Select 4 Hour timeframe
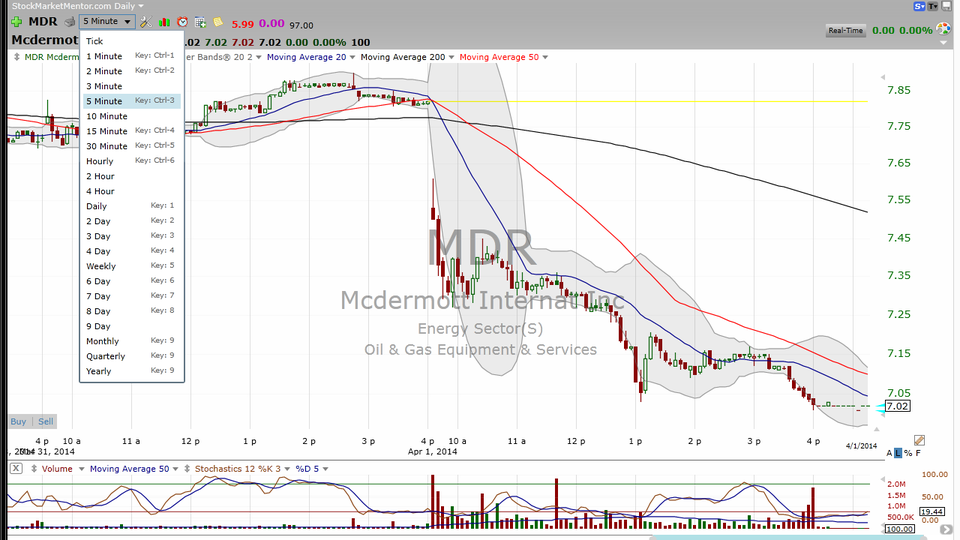 (132, 191)
